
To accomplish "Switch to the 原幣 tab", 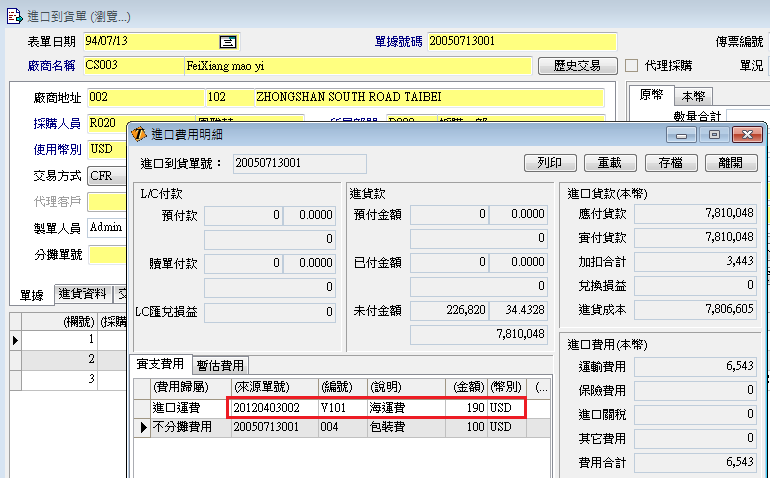I will click(650, 95).
